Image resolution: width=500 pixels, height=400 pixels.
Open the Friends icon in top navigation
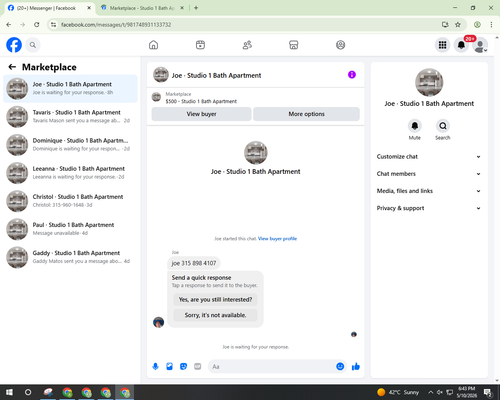(247, 45)
